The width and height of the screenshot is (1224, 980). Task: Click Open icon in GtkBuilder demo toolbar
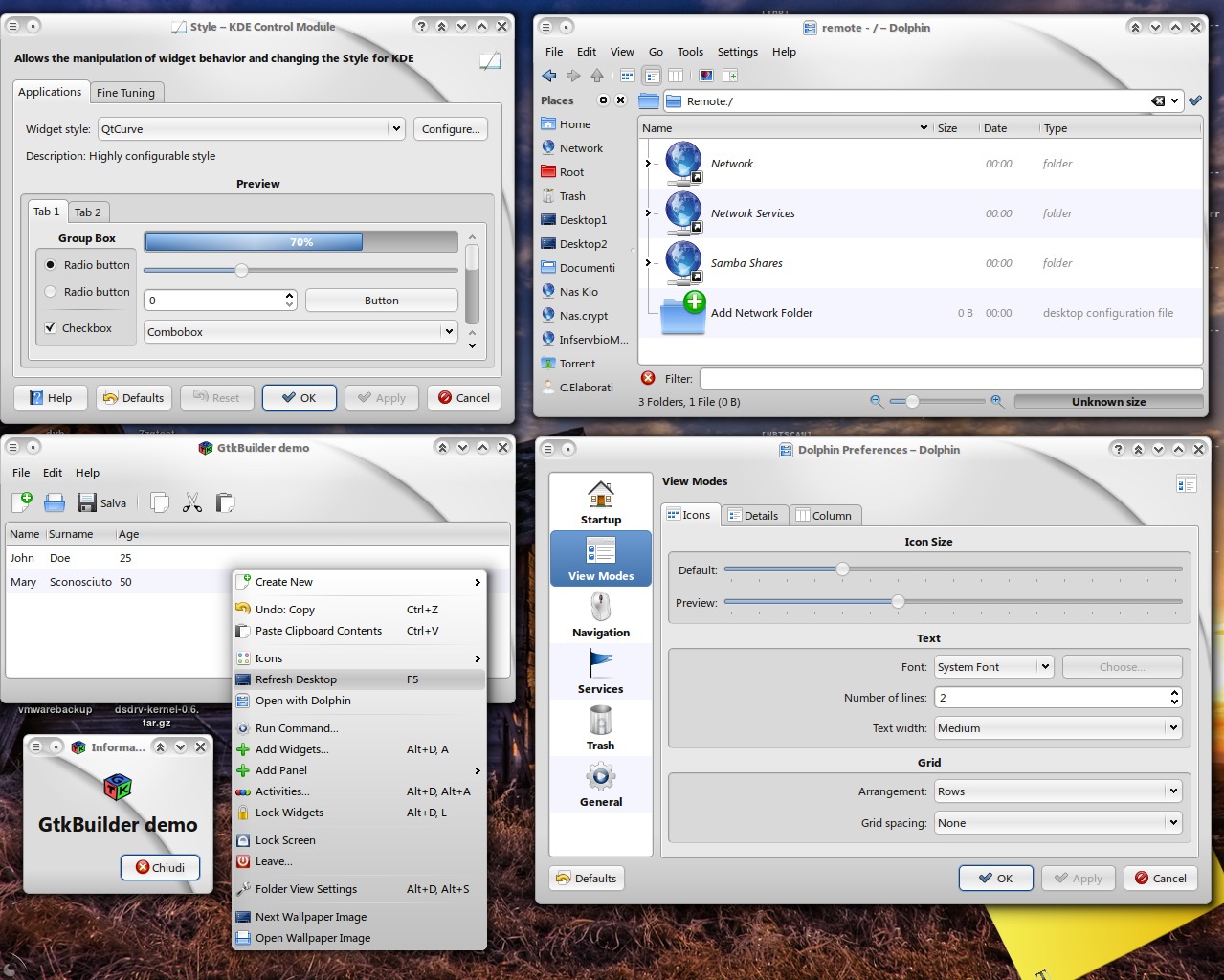(55, 502)
